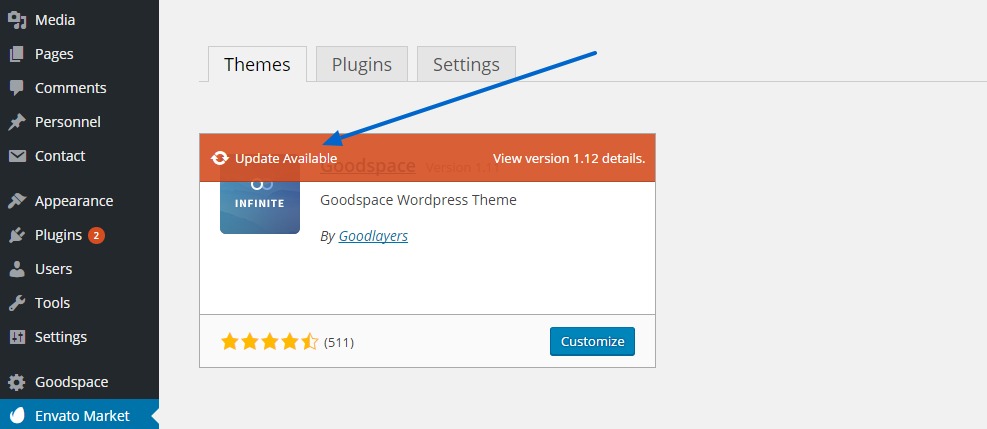This screenshot has width=987, height=429.
Task: Click the Media icon in sidebar
Action: 17,20
